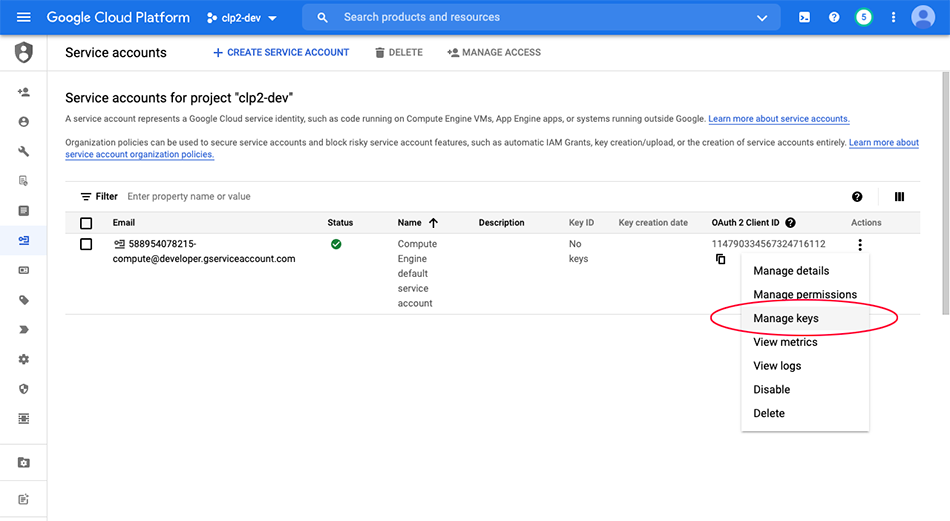The width and height of the screenshot is (950, 521).
Task: Activate Cloud Shell terminal icon
Action: [805, 17]
